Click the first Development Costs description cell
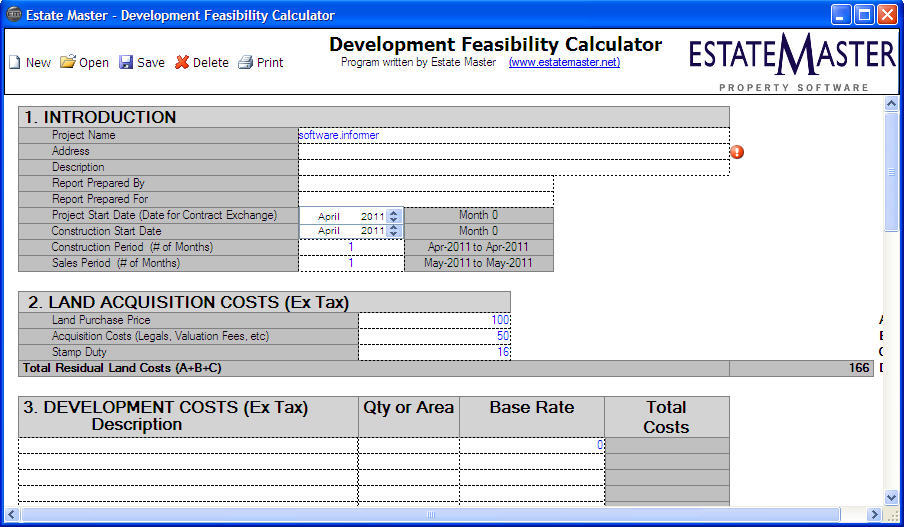 188,445
